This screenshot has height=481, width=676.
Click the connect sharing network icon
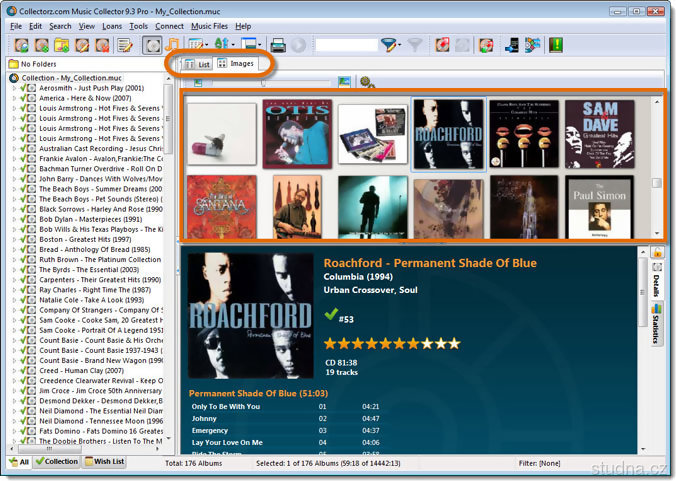[533, 45]
